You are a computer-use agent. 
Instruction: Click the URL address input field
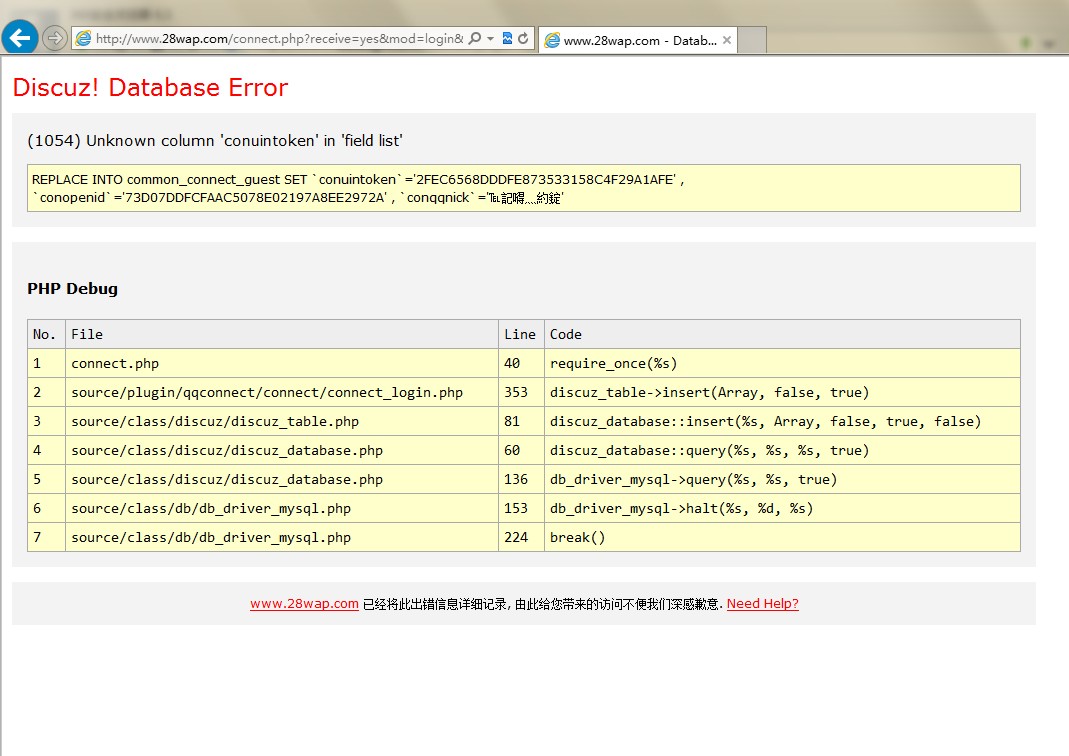point(278,39)
